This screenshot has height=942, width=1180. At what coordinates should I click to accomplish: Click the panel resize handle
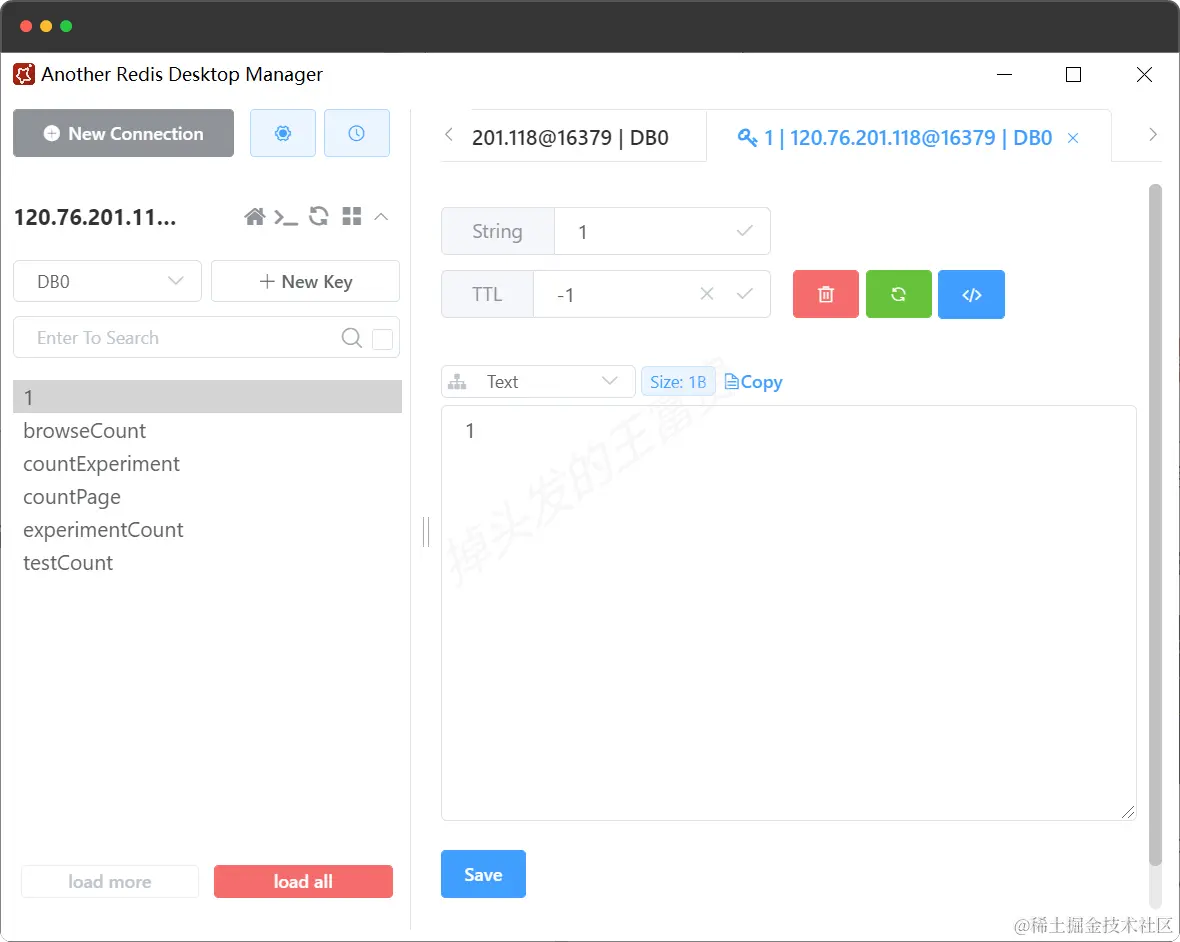pyautogui.click(x=426, y=531)
